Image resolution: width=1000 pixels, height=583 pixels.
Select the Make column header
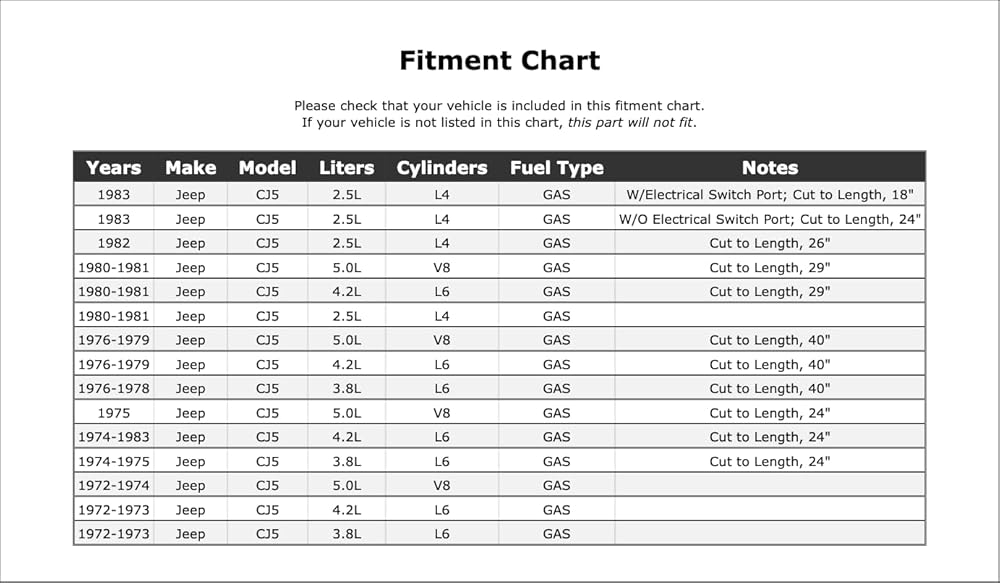[191, 168]
